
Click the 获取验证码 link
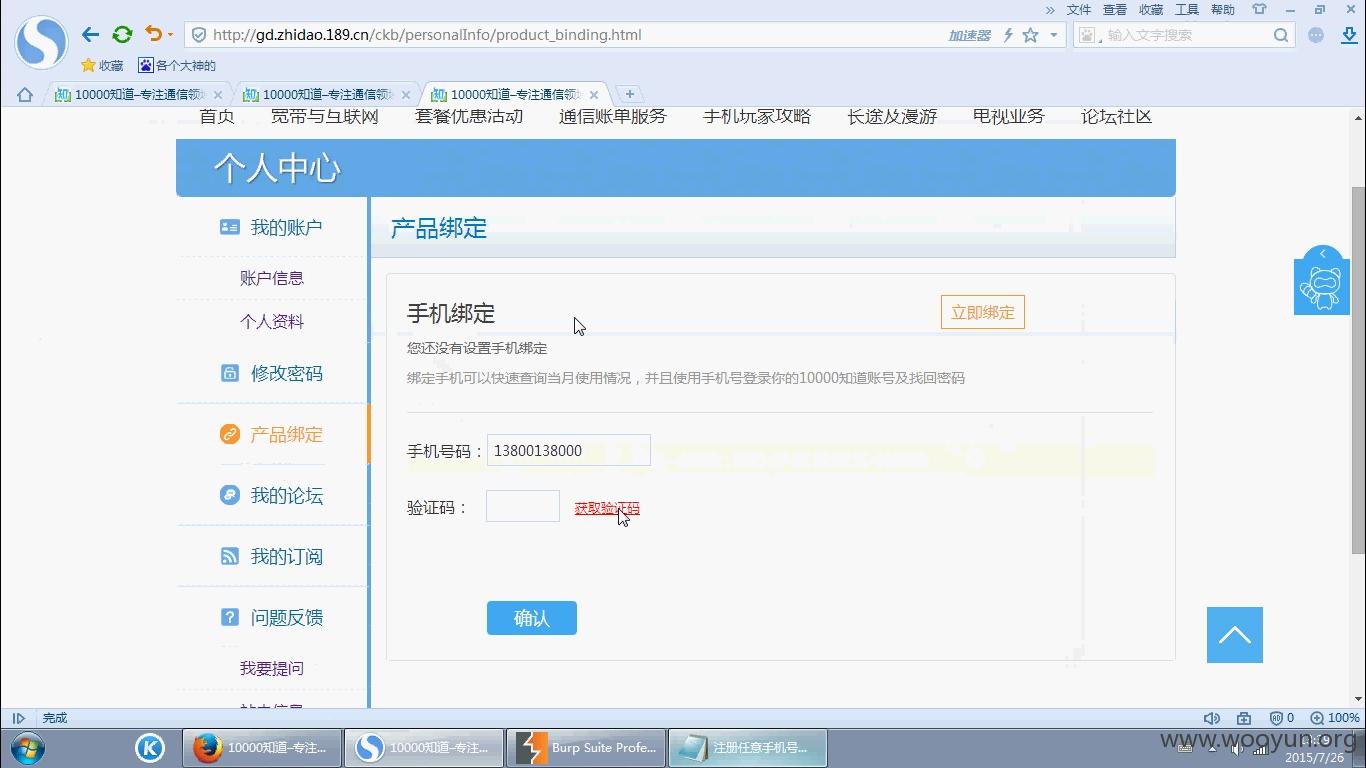point(607,508)
